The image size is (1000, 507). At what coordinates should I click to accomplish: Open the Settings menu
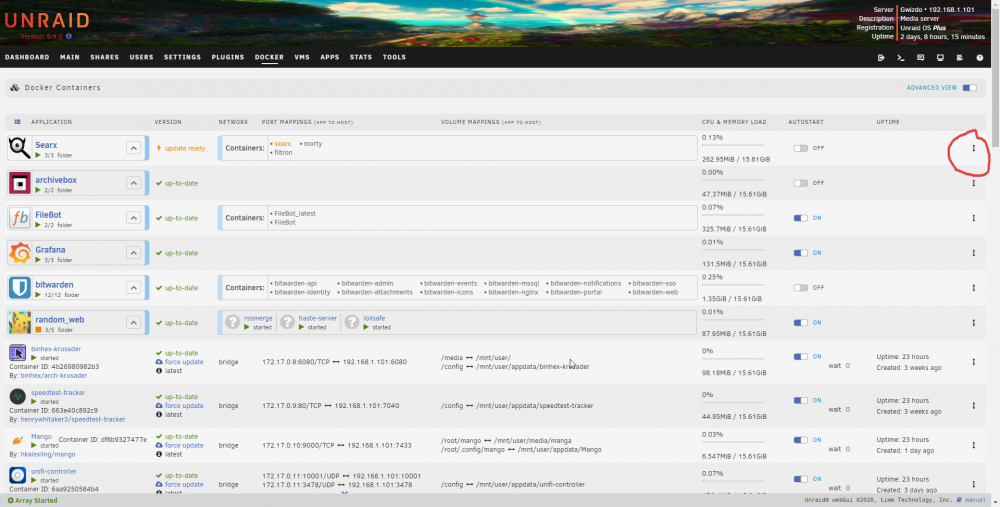(x=182, y=57)
